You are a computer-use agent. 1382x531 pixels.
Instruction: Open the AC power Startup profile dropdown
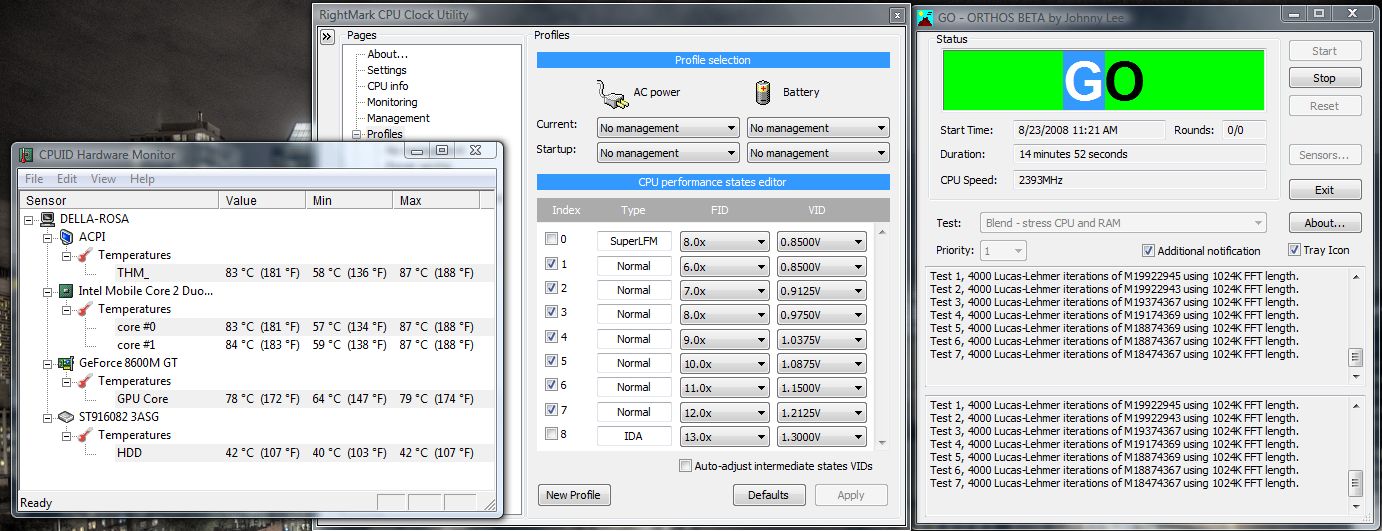[668, 153]
